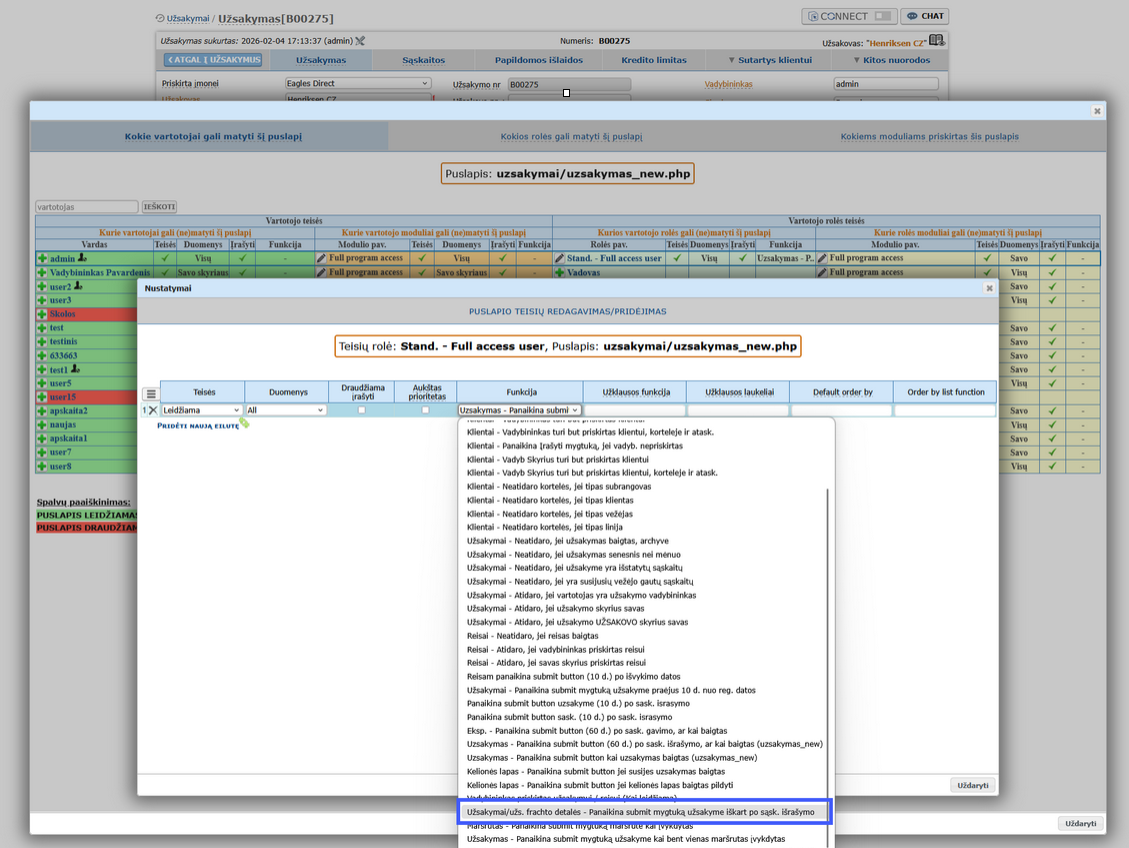Click the hamburger menu icon beside Teisės header
The height and width of the screenshot is (848, 1129).
[150, 394]
